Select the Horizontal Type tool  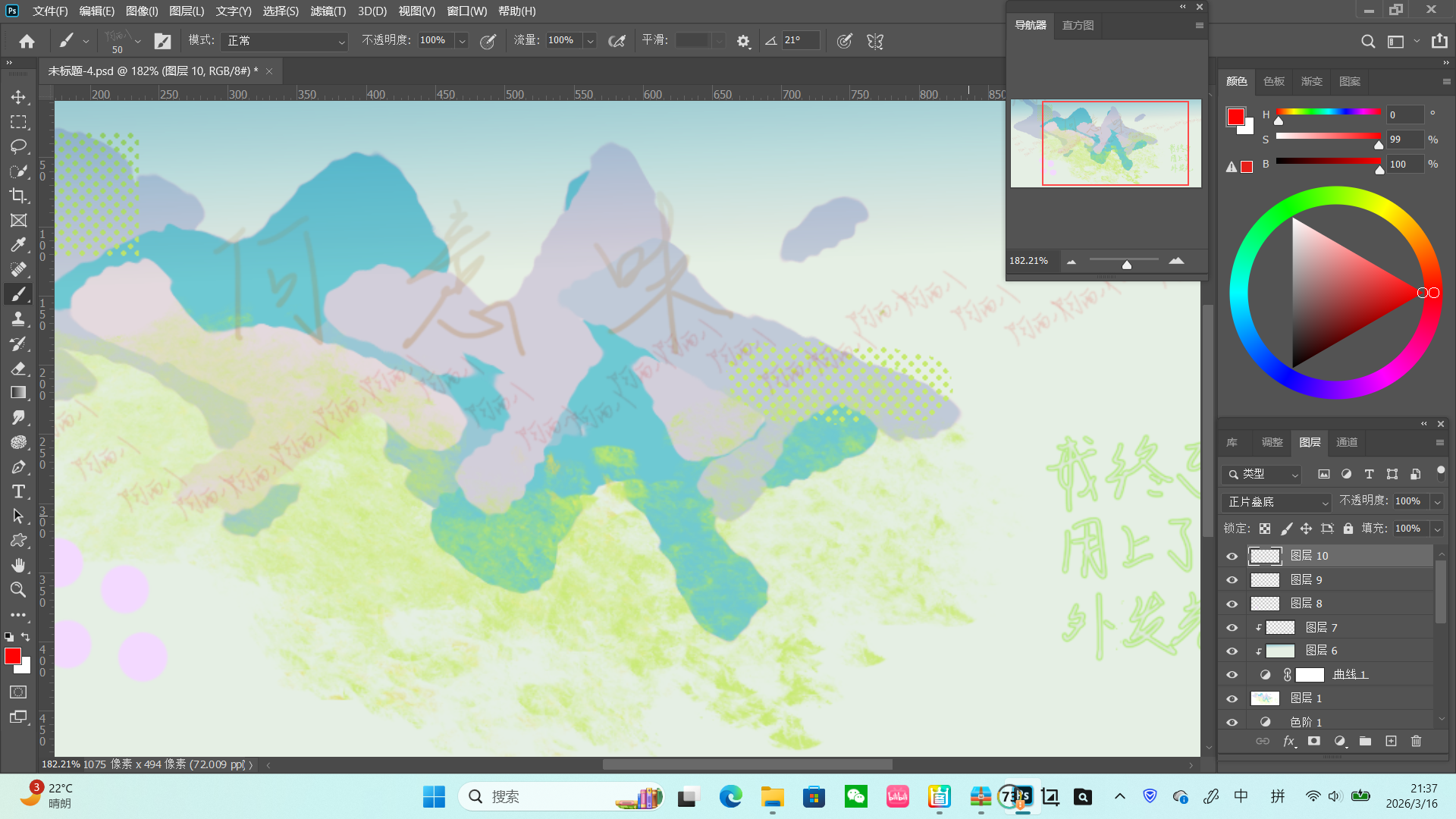(18, 491)
